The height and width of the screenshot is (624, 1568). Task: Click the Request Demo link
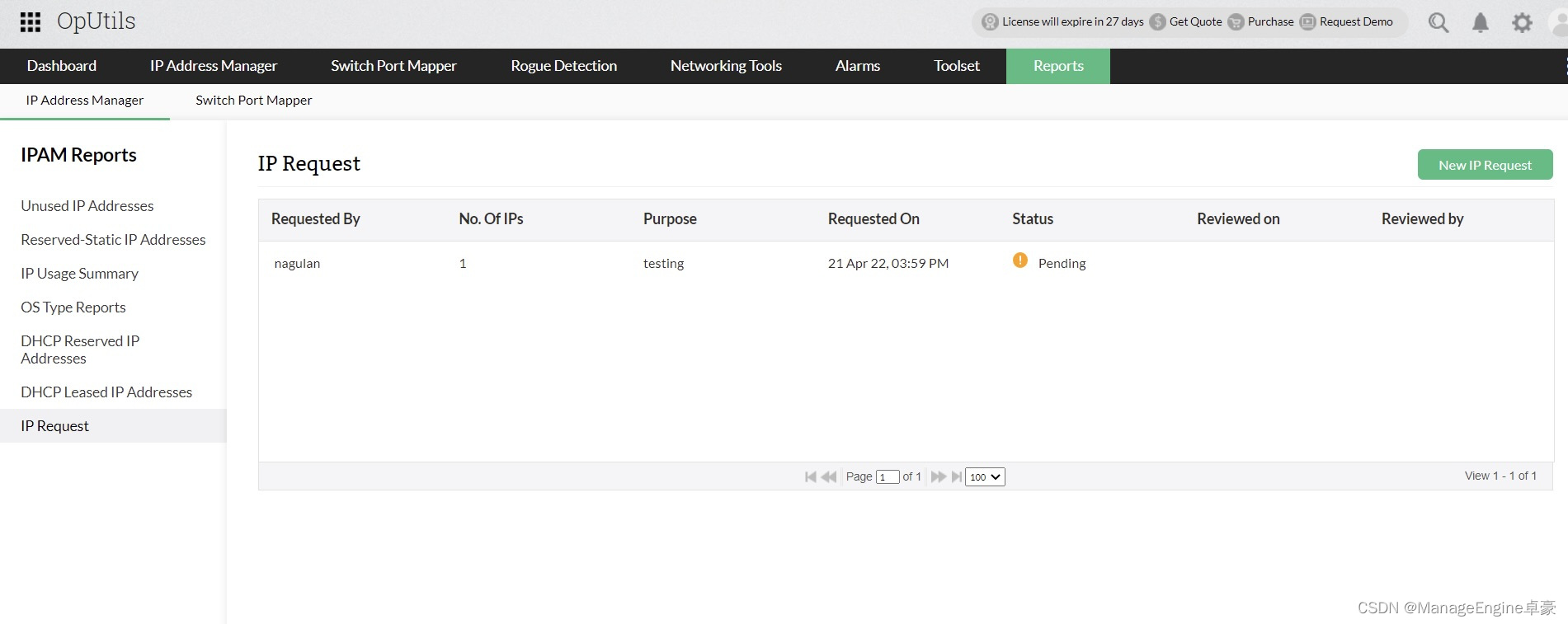click(1356, 22)
